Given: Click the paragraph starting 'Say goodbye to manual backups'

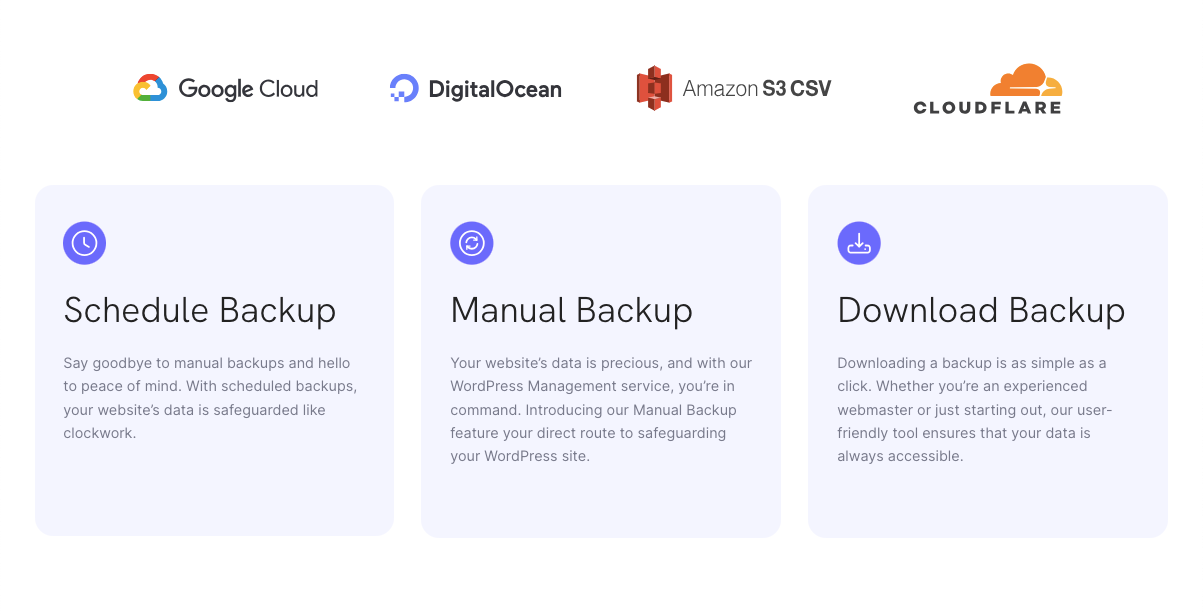Looking at the screenshot, I should [x=211, y=398].
